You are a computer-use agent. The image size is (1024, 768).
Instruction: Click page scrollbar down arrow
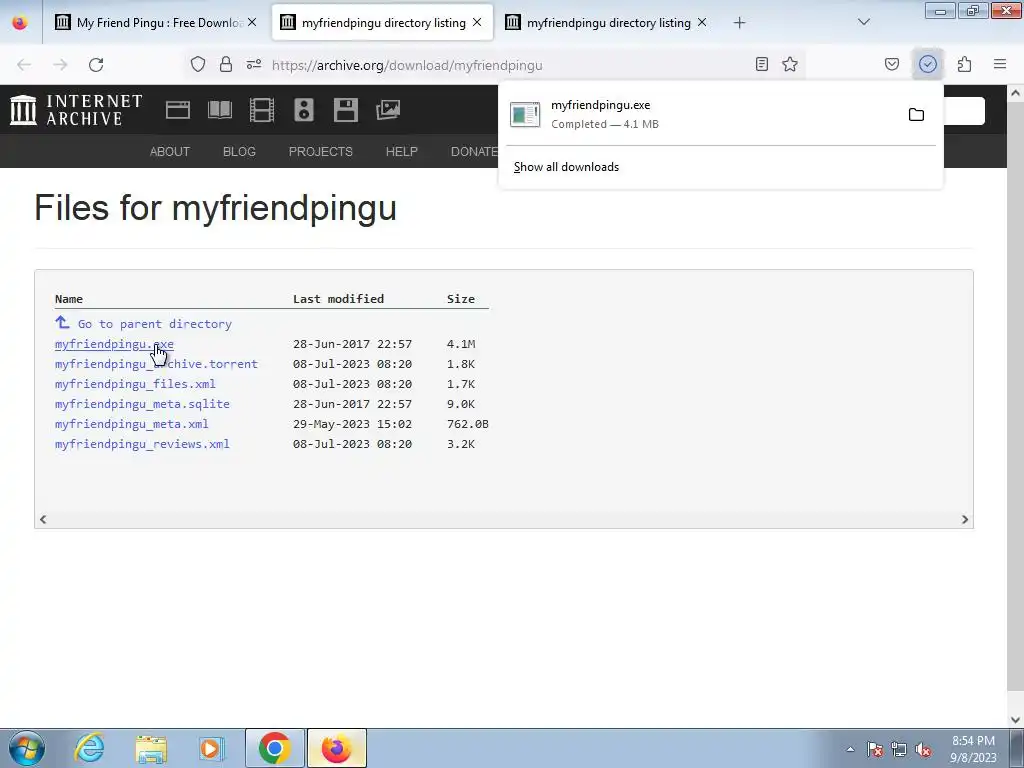coord(1015,719)
